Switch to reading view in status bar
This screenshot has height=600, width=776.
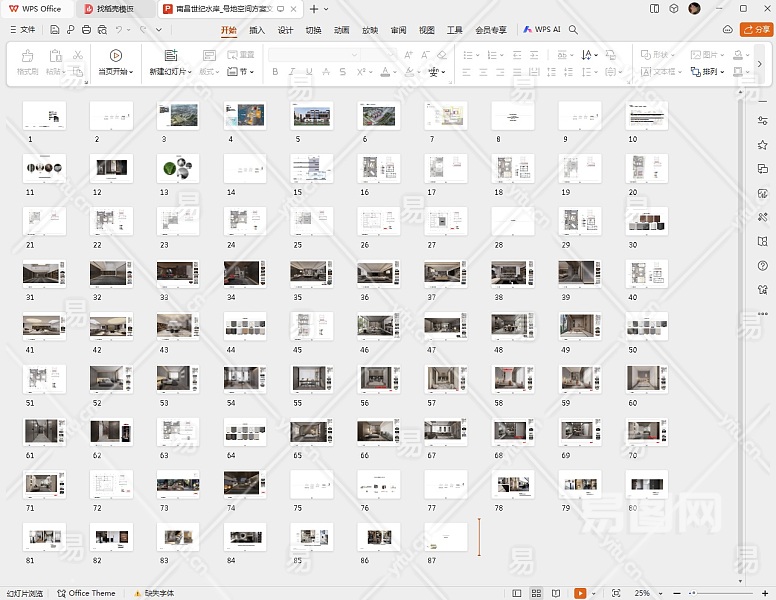tap(554, 593)
